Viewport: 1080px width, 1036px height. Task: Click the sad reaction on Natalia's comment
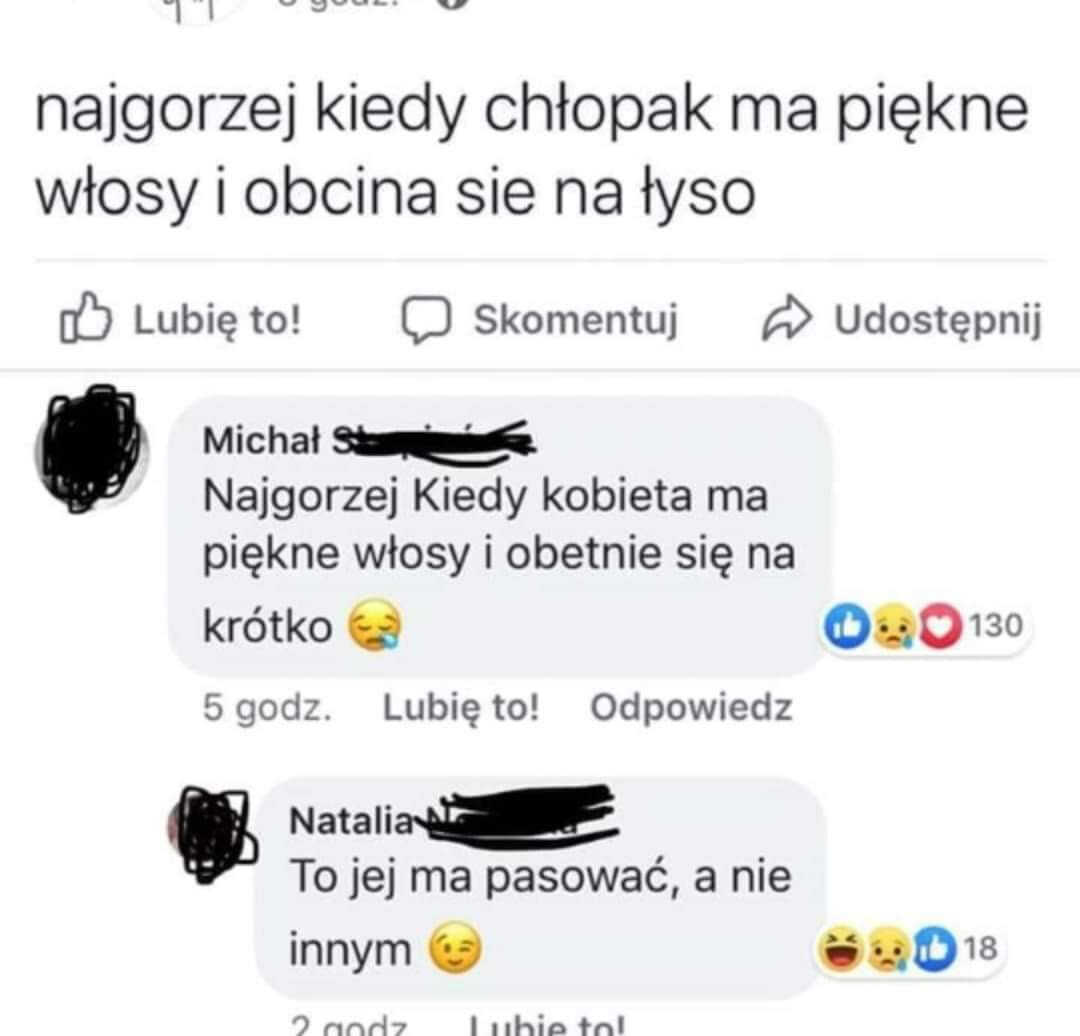[x=888, y=949]
